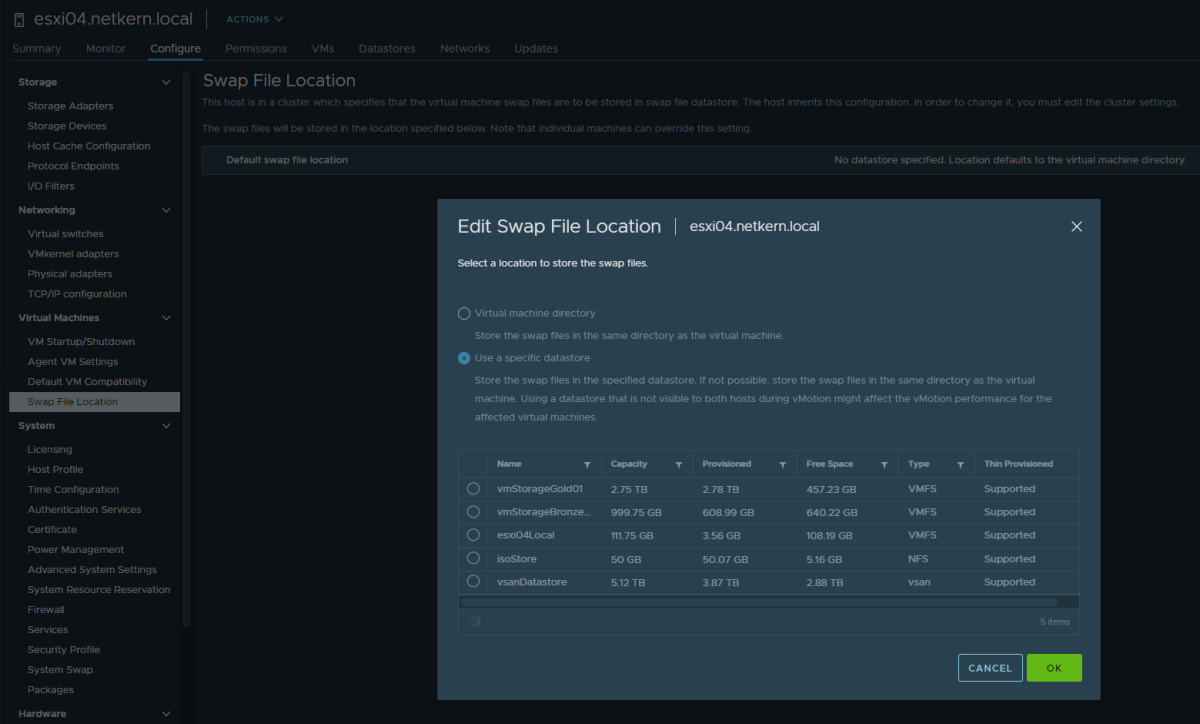Open System Resource Reservation
The image size is (1200, 724).
(x=99, y=590)
